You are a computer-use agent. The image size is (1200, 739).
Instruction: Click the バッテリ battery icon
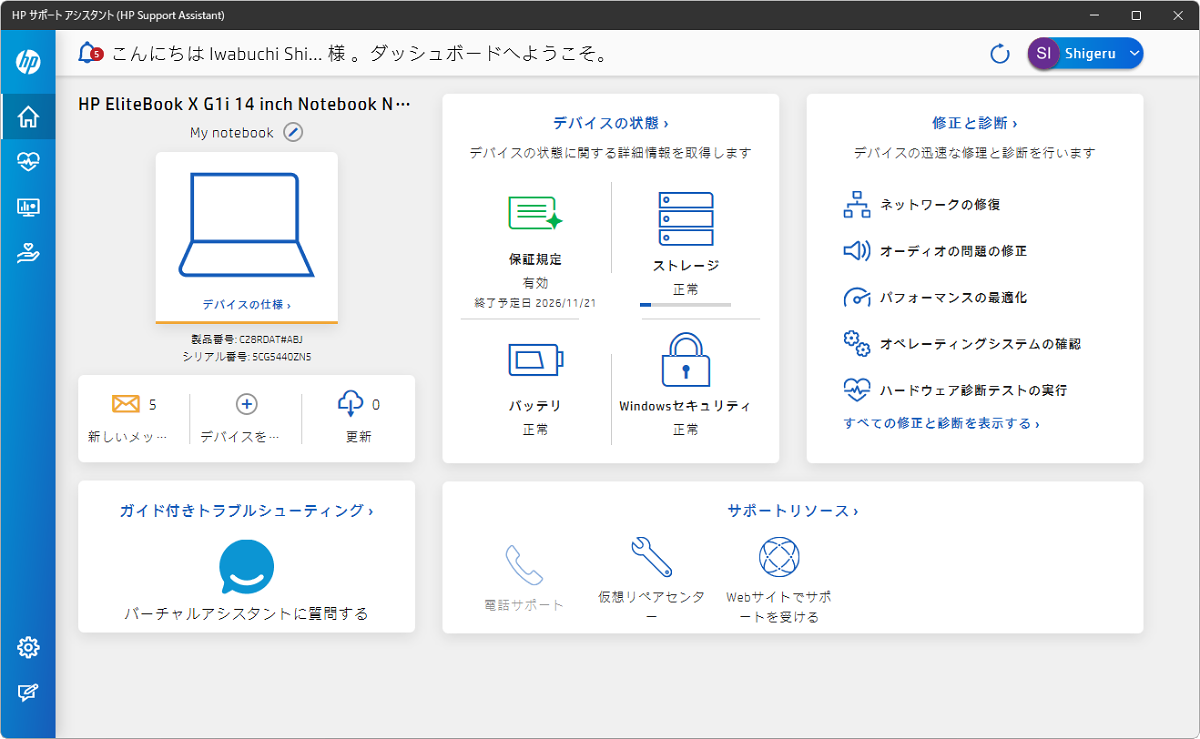point(535,360)
